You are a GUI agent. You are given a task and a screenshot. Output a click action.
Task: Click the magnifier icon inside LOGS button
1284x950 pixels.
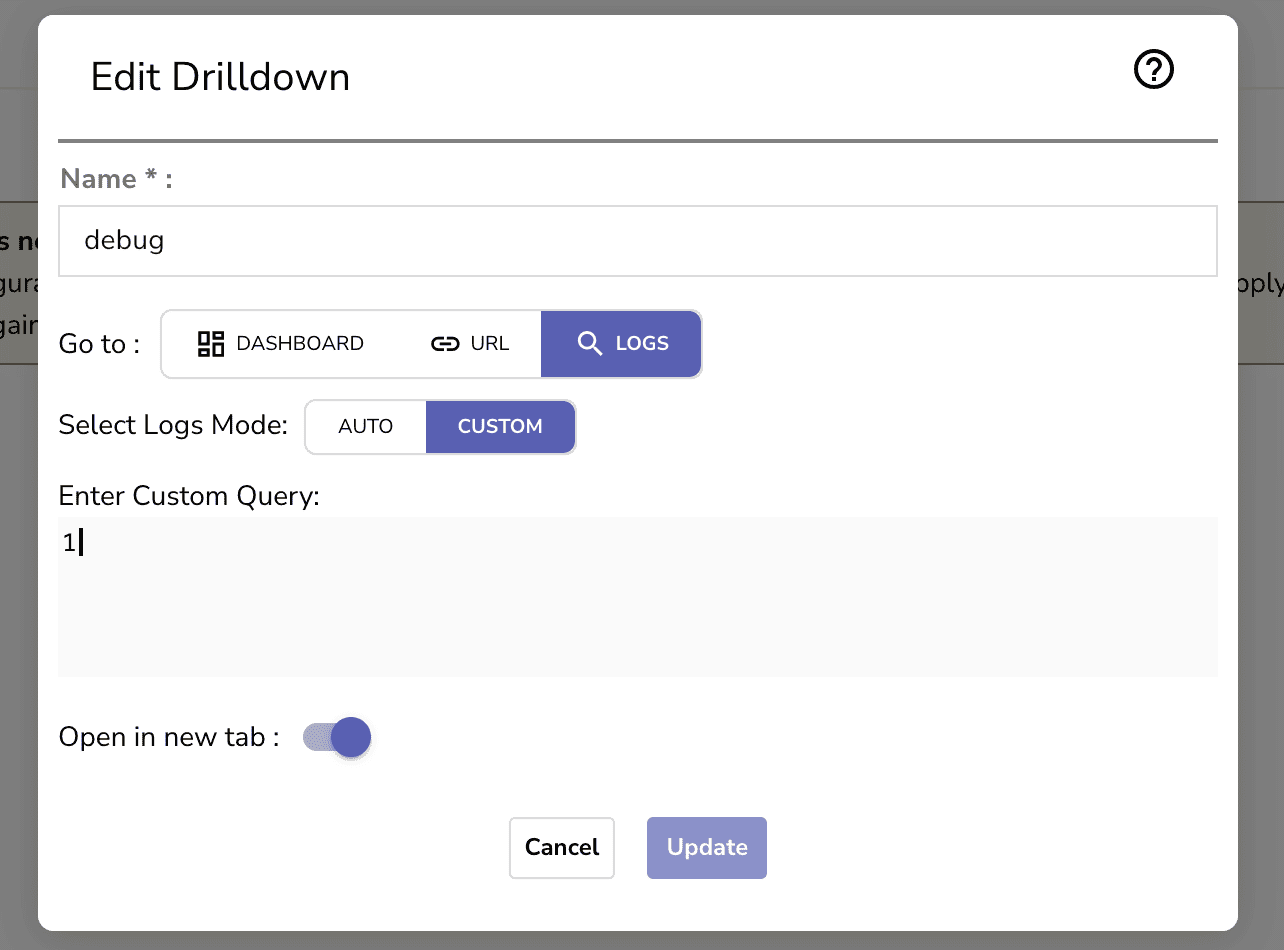click(x=589, y=343)
